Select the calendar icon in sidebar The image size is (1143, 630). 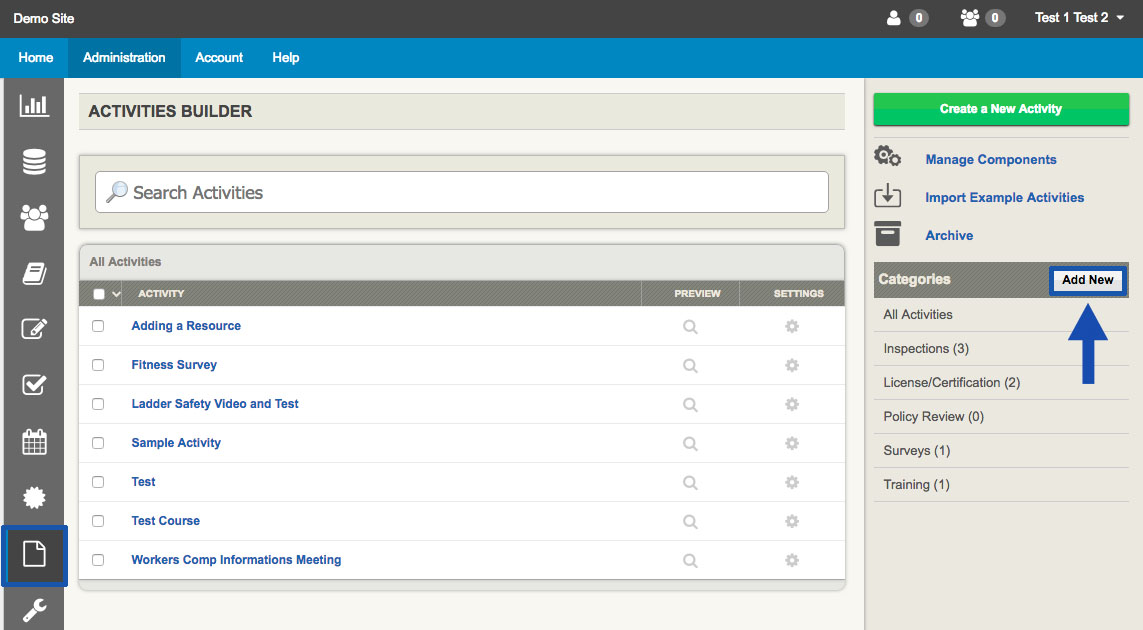pos(34,441)
